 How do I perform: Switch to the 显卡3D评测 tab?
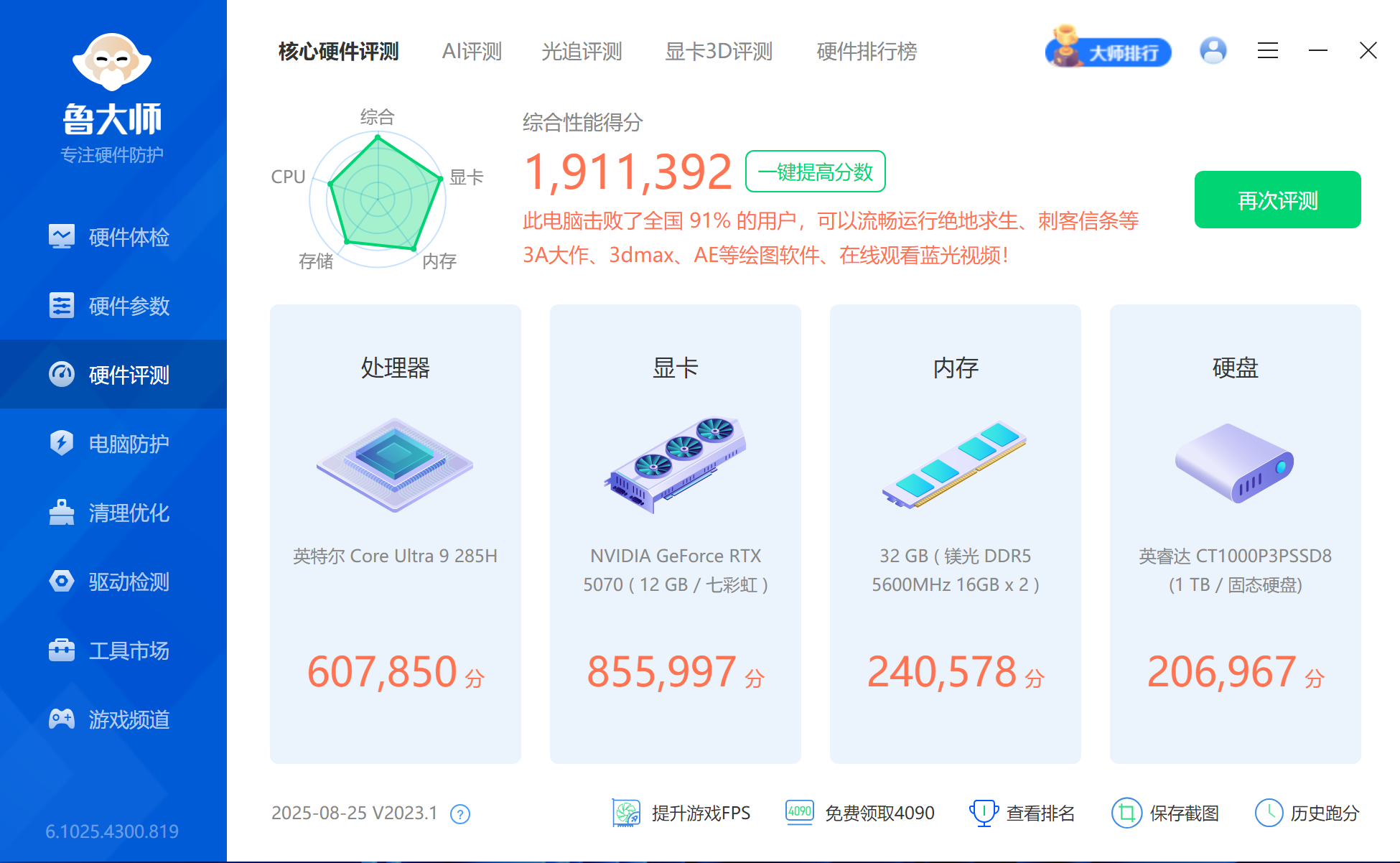tap(719, 52)
